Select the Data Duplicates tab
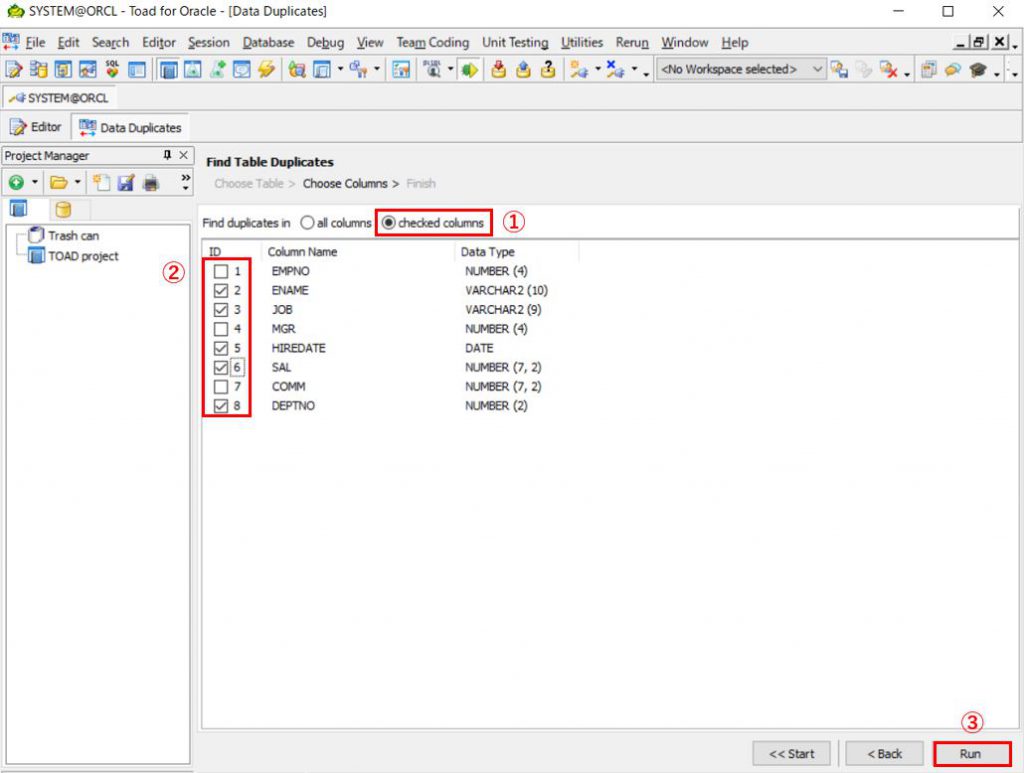The image size is (1024, 773). pos(130,127)
